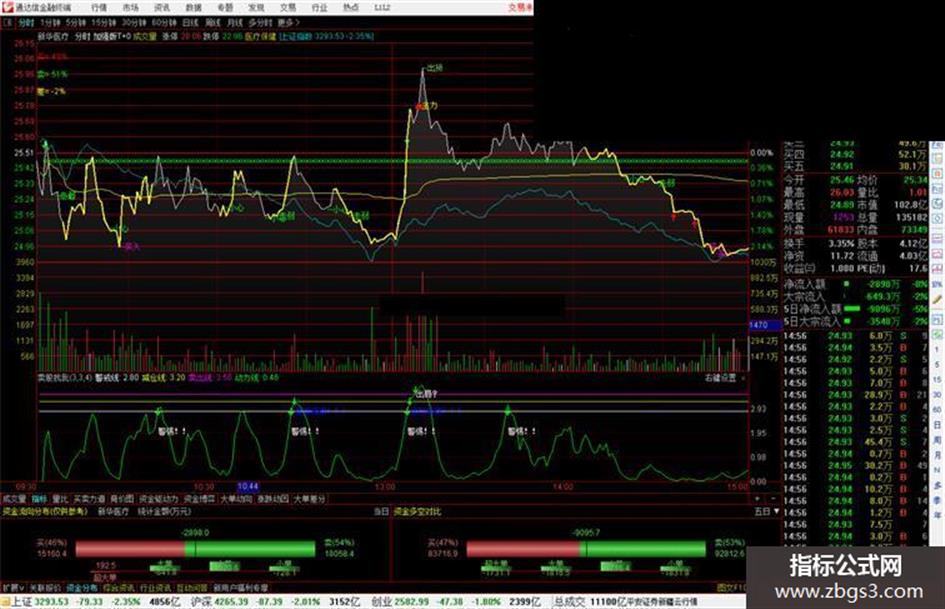
Task: Select the 月 monthly button in right sidebar
Action: point(937,455)
